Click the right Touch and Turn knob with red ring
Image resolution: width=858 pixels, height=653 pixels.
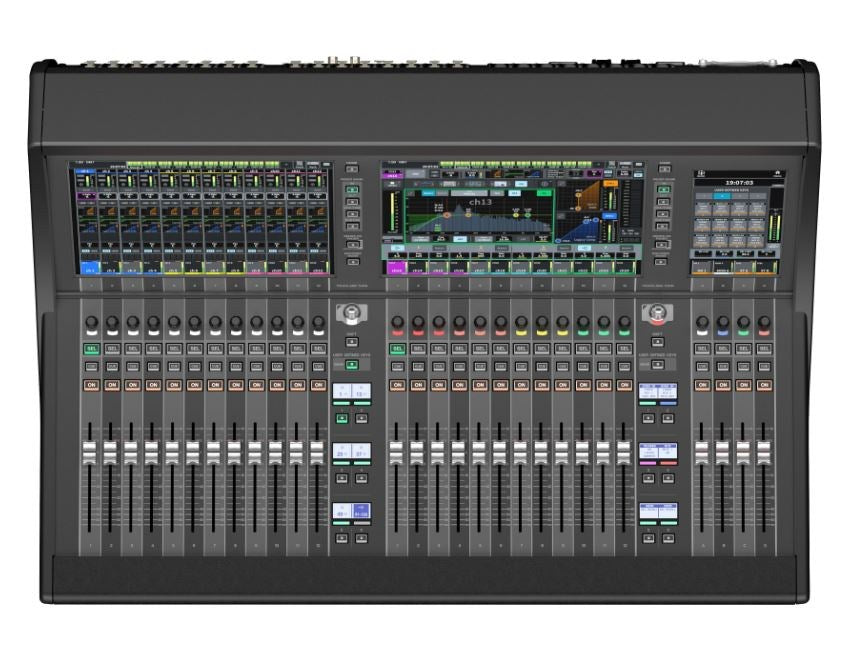657,314
